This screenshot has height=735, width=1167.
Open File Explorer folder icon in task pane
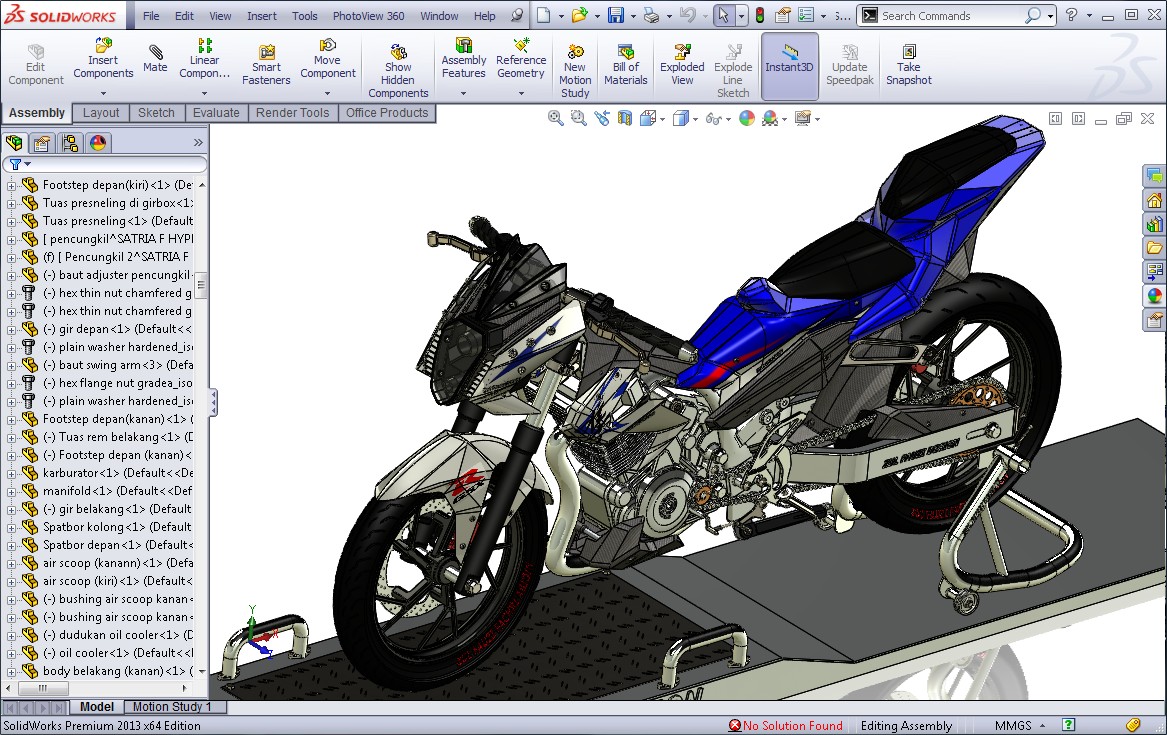click(x=1154, y=248)
